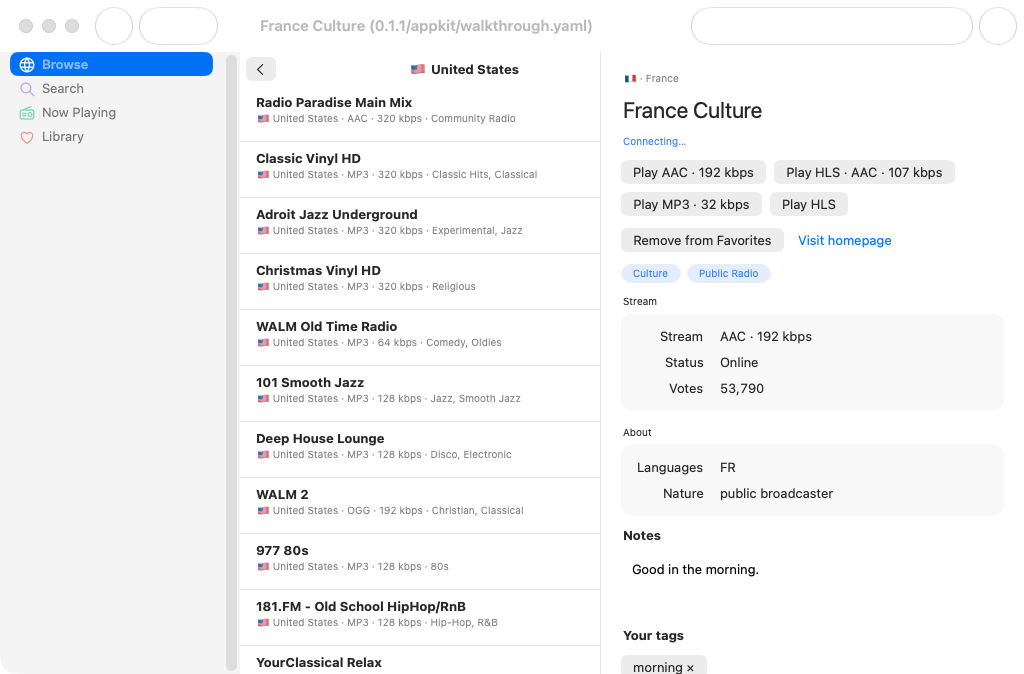Click the globe icon beside Browse
The width and height of the screenshot is (1024, 674).
[x=27, y=65]
